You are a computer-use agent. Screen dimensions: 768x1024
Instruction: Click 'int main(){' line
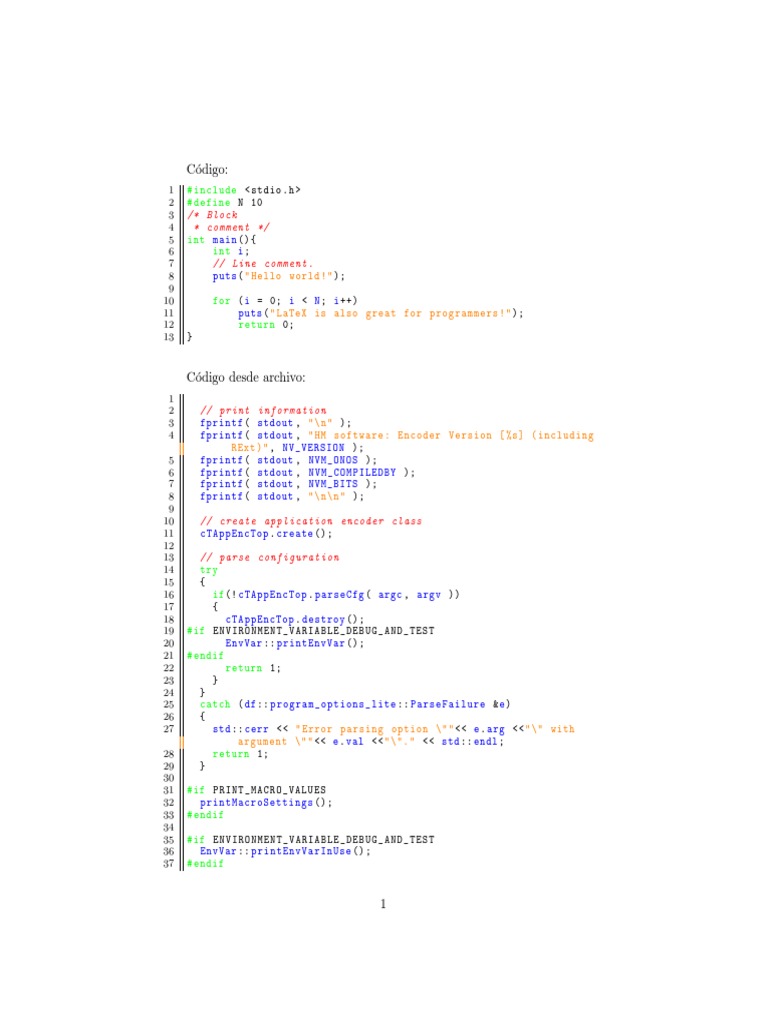[x=221, y=240]
